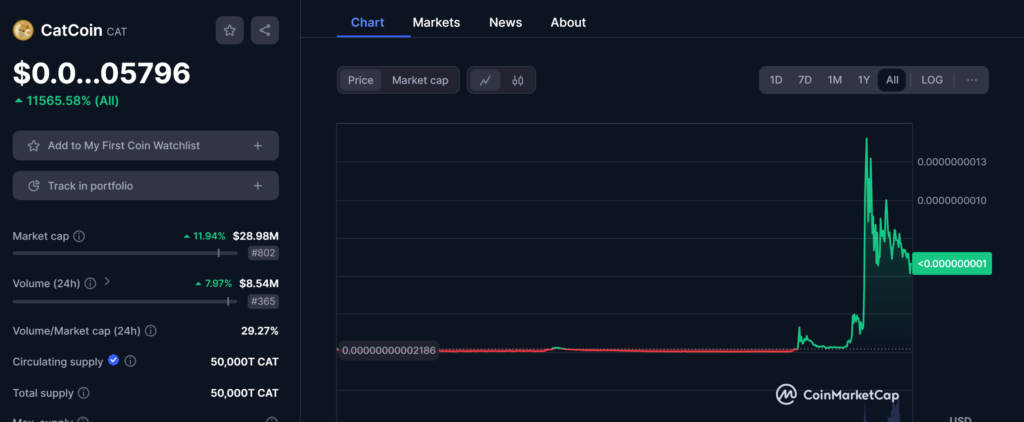1024x422 pixels.
Task: Switch to candlestick chart icon
Action: (518, 80)
